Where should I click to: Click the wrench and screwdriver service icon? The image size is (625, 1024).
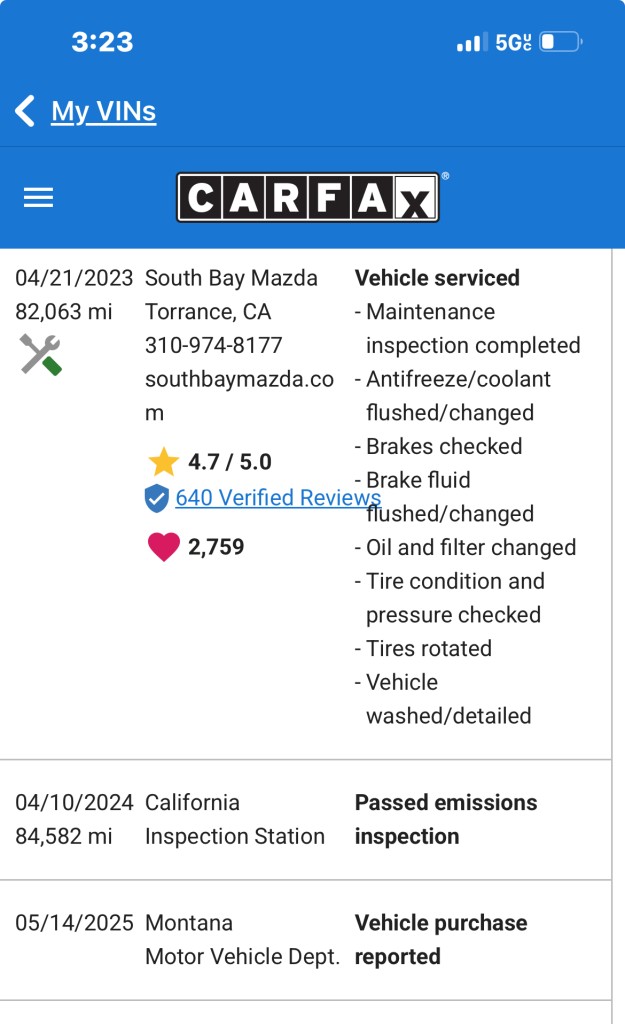(40, 355)
